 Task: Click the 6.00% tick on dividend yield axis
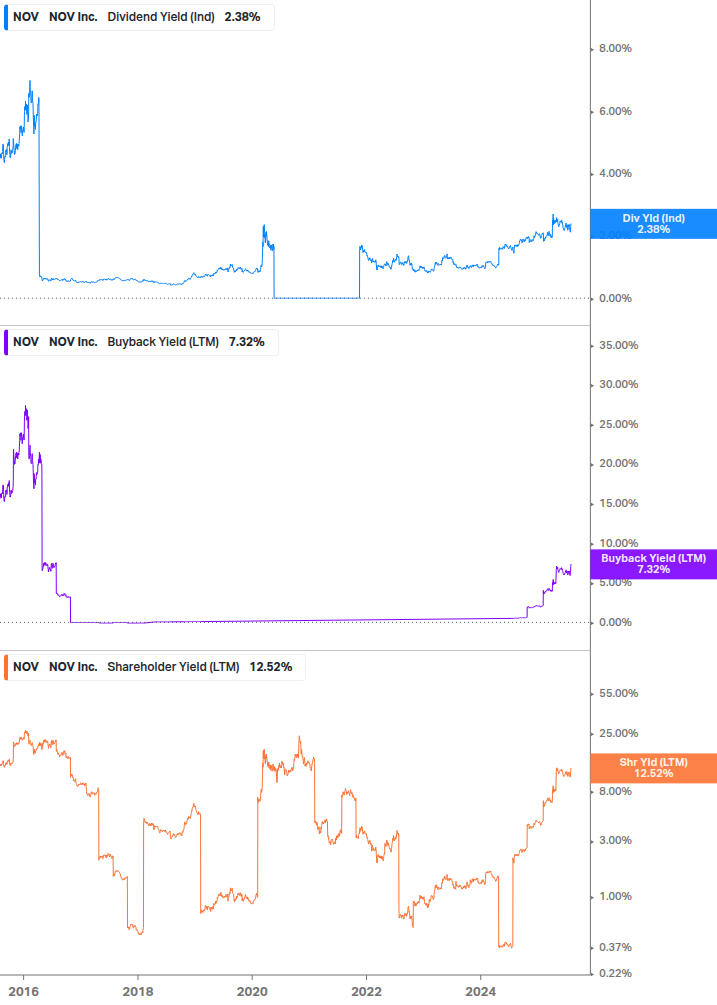click(x=615, y=111)
